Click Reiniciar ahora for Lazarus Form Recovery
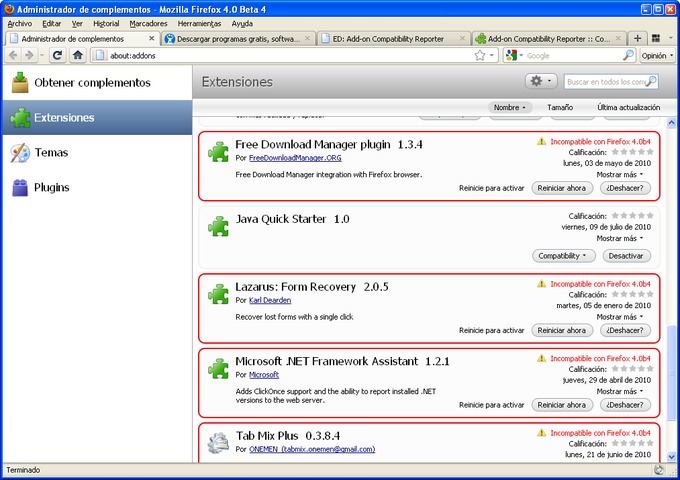The height and width of the screenshot is (480, 680). point(562,330)
